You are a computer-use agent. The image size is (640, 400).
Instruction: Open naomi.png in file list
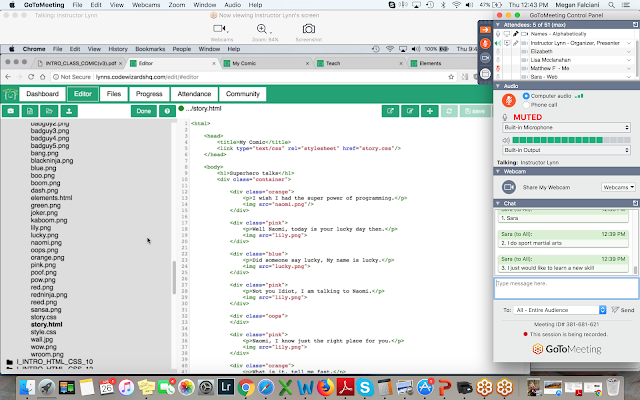pyautogui.click(x=46, y=243)
